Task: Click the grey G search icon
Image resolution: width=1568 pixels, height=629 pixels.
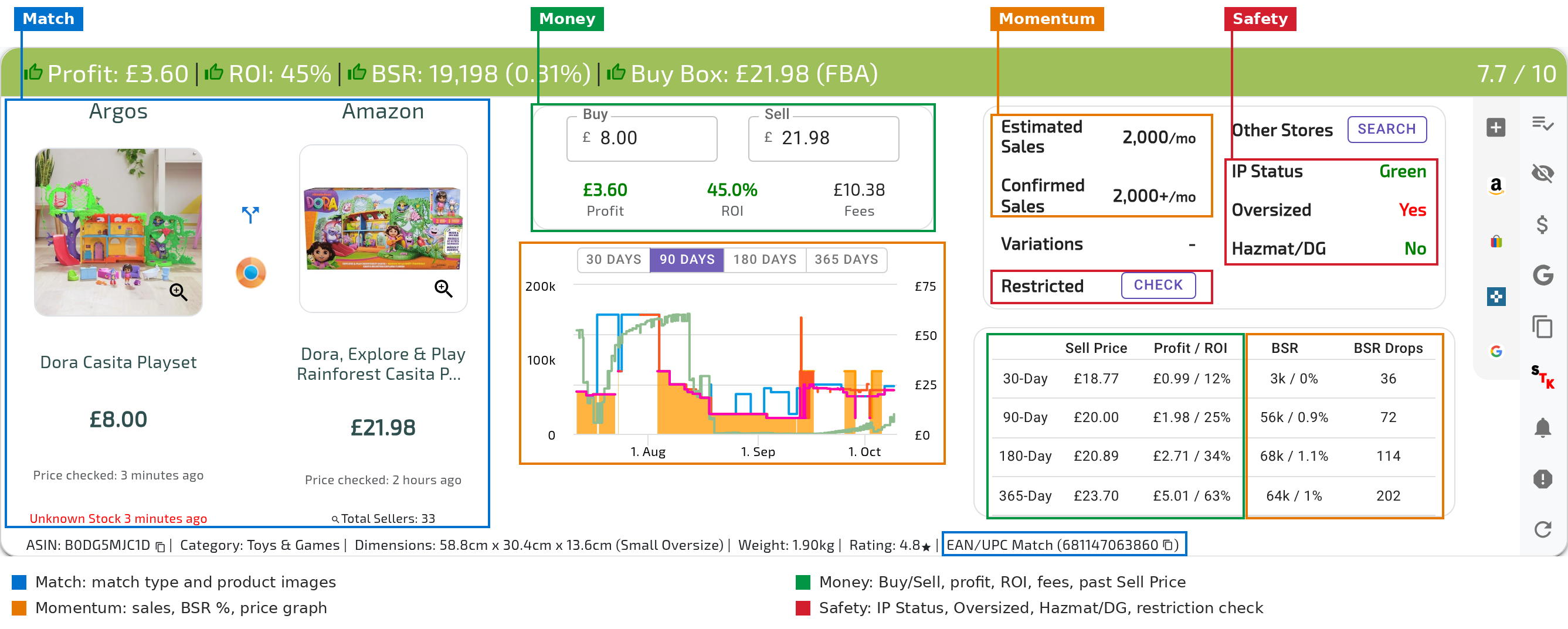Action: (1542, 276)
